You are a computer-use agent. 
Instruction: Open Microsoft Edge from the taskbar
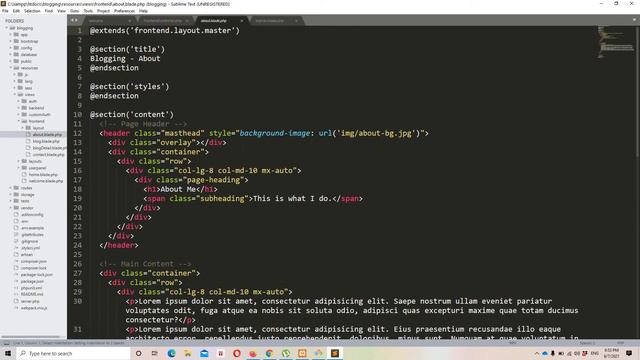[x=171, y=353]
